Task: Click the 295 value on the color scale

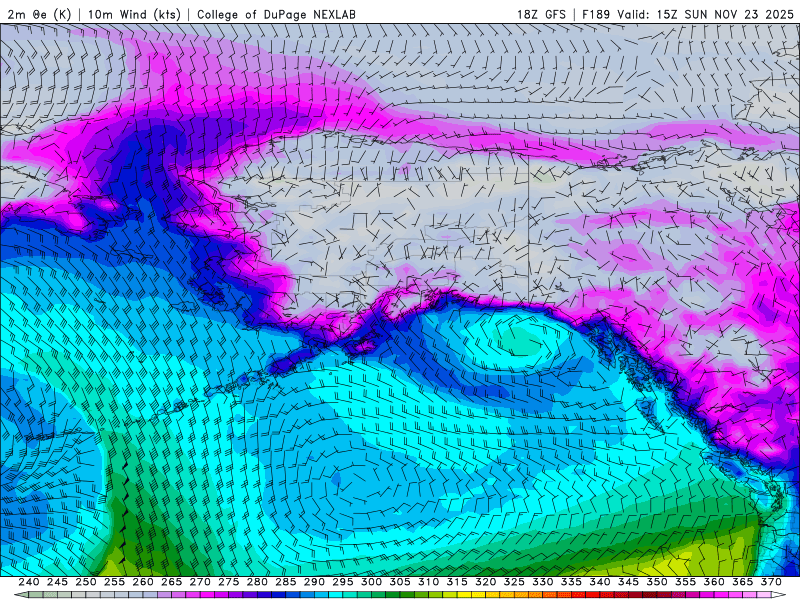Action: 343,582
